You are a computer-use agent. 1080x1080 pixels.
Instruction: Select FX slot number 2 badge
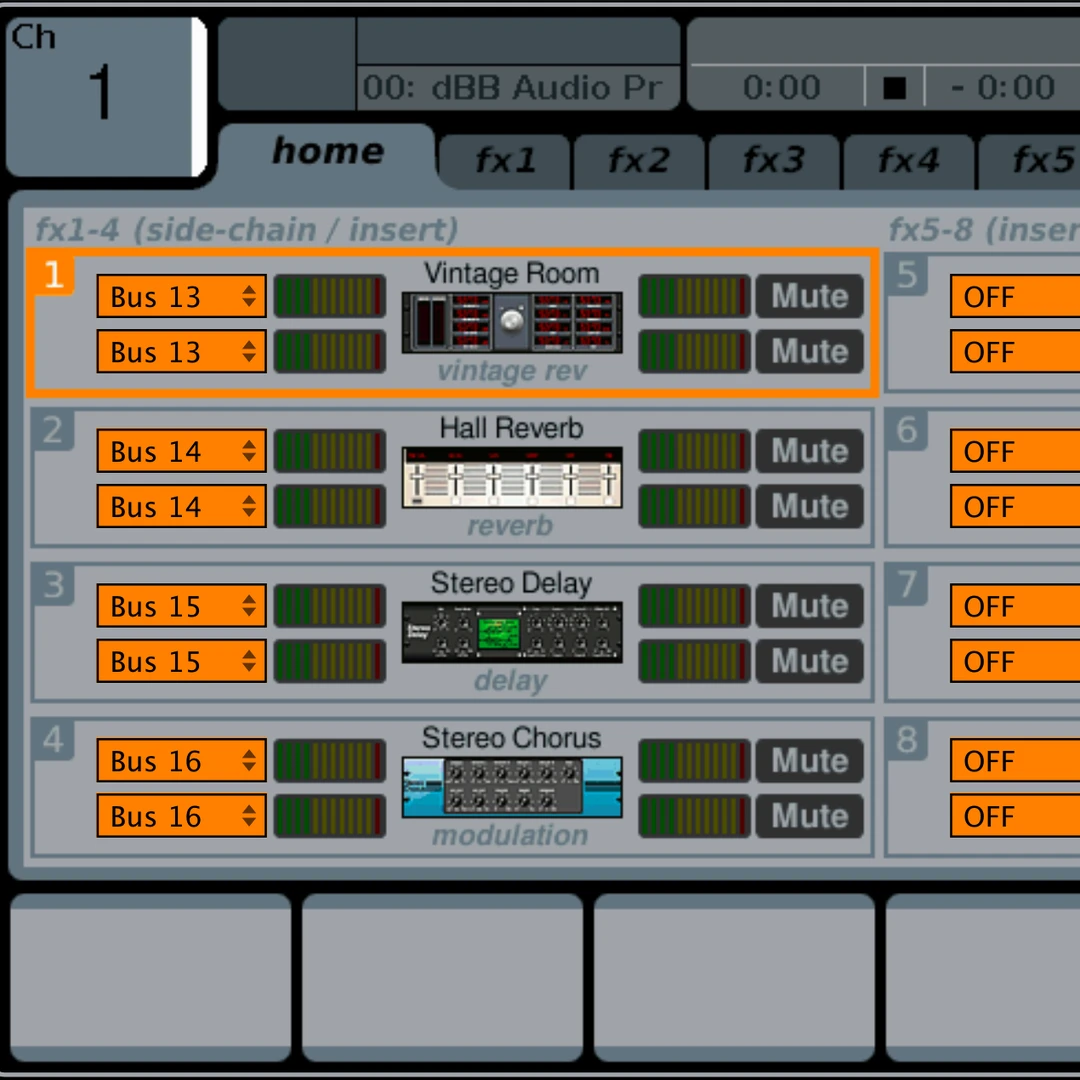coord(52,431)
